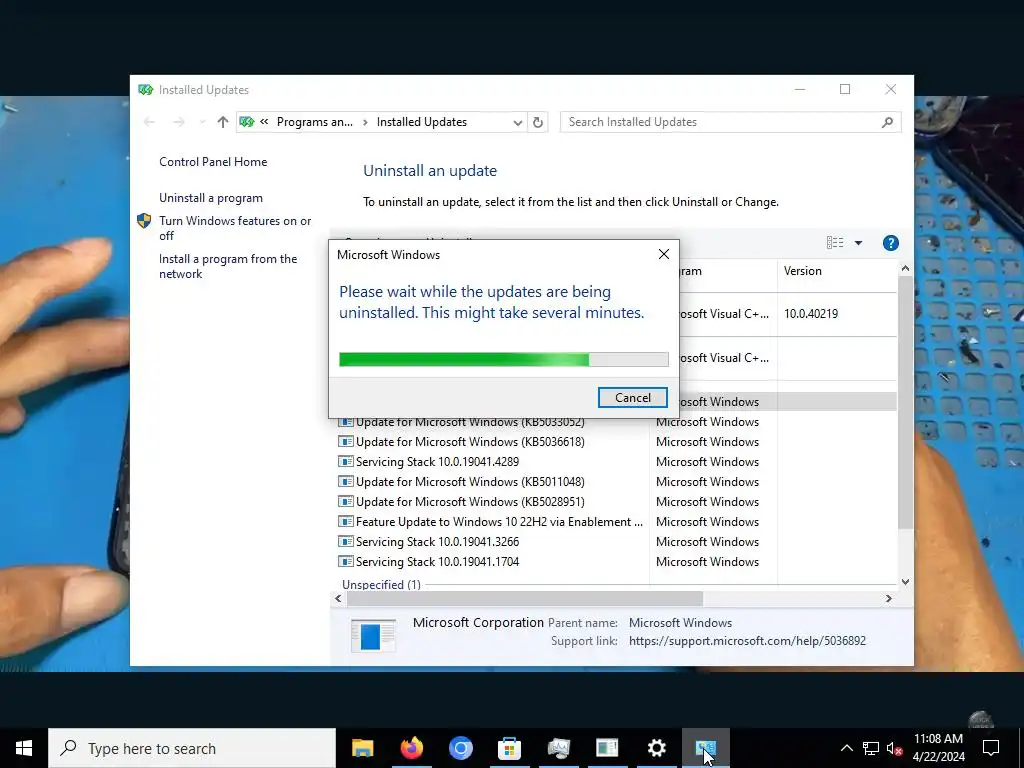Open the notification center icon

pyautogui.click(x=991, y=748)
